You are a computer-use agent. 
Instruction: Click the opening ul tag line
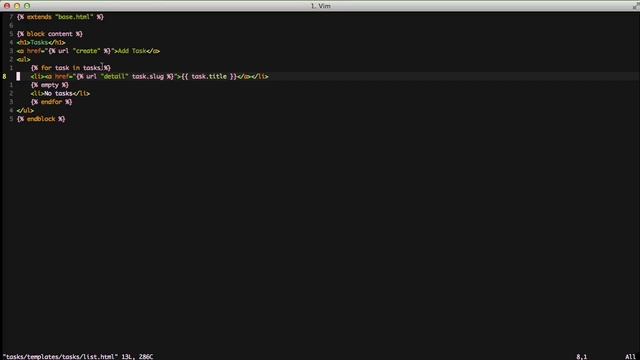pos(23,60)
